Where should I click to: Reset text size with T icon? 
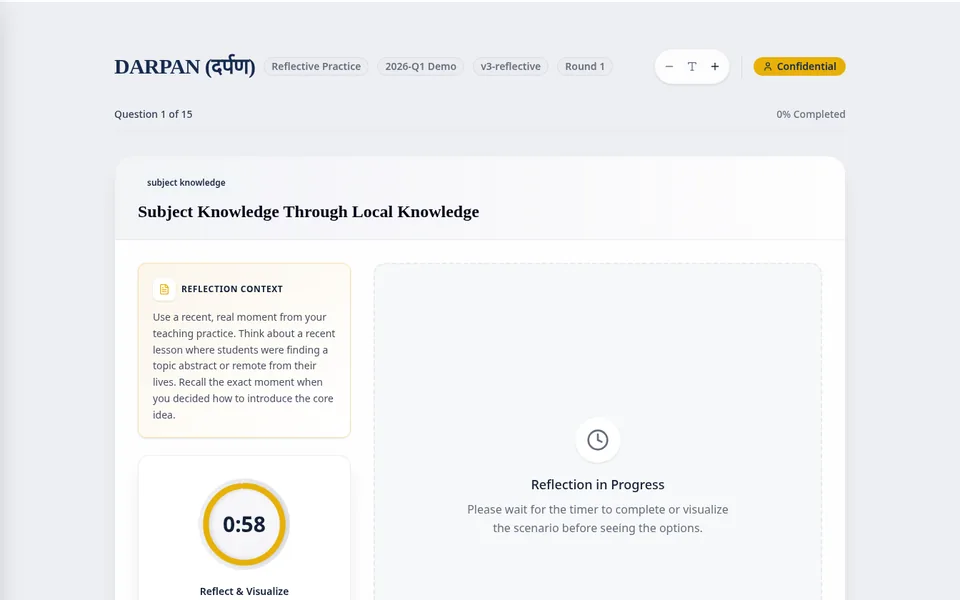[692, 67]
